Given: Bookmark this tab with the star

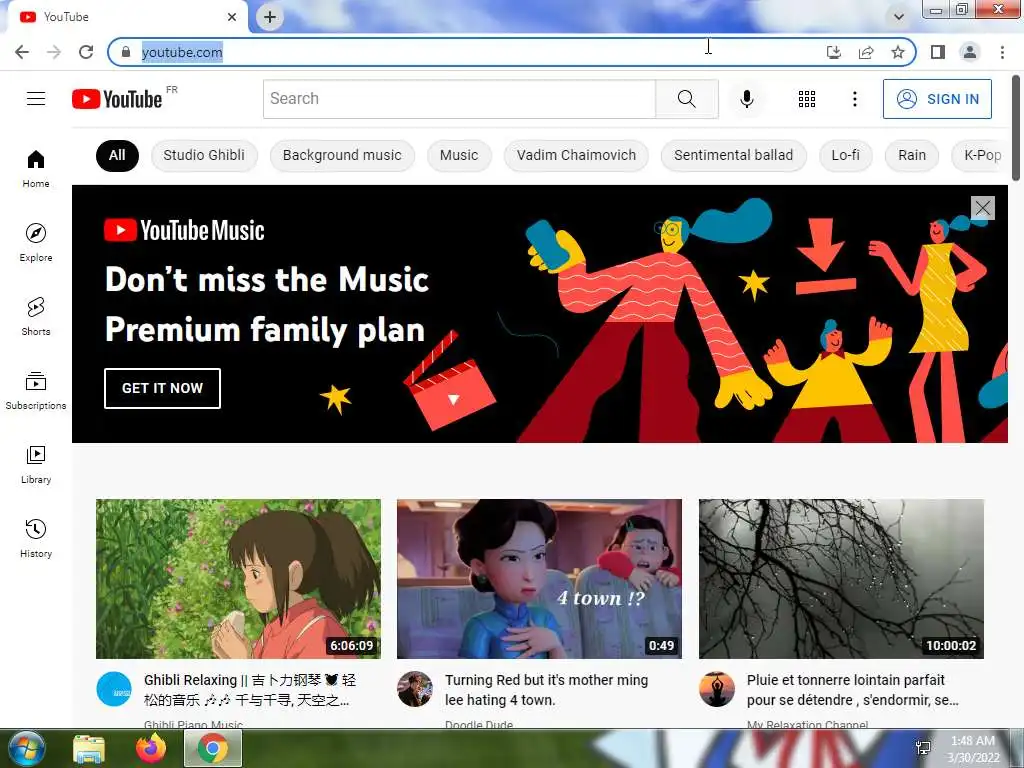Looking at the screenshot, I should click(x=898, y=52).
